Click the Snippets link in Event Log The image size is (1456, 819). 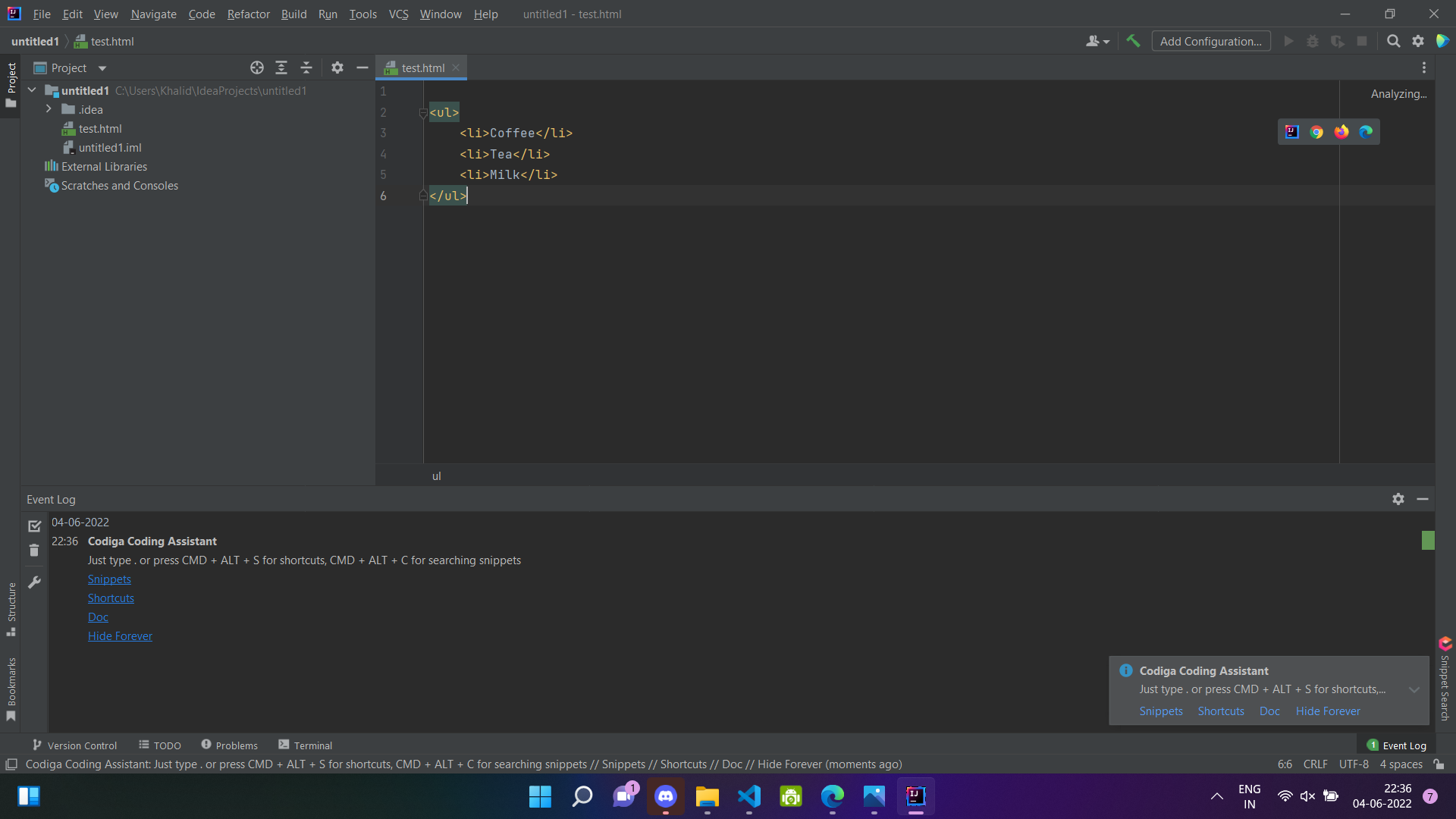[109, 578]
